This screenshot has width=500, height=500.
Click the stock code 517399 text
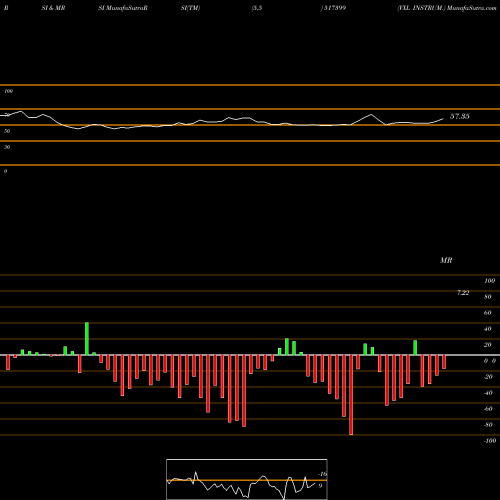(335, 8)
